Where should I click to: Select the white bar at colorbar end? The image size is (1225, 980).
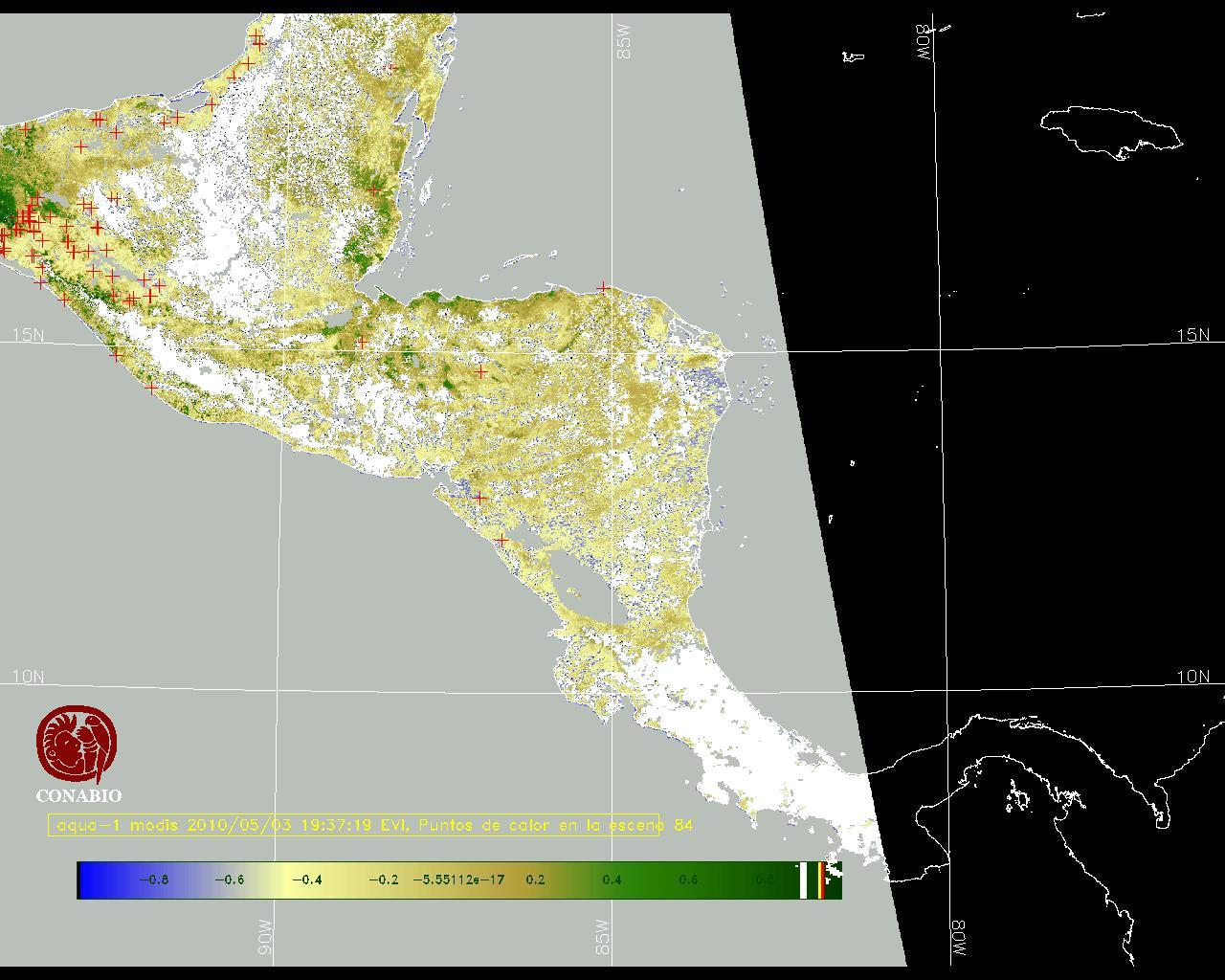point(804,880)
